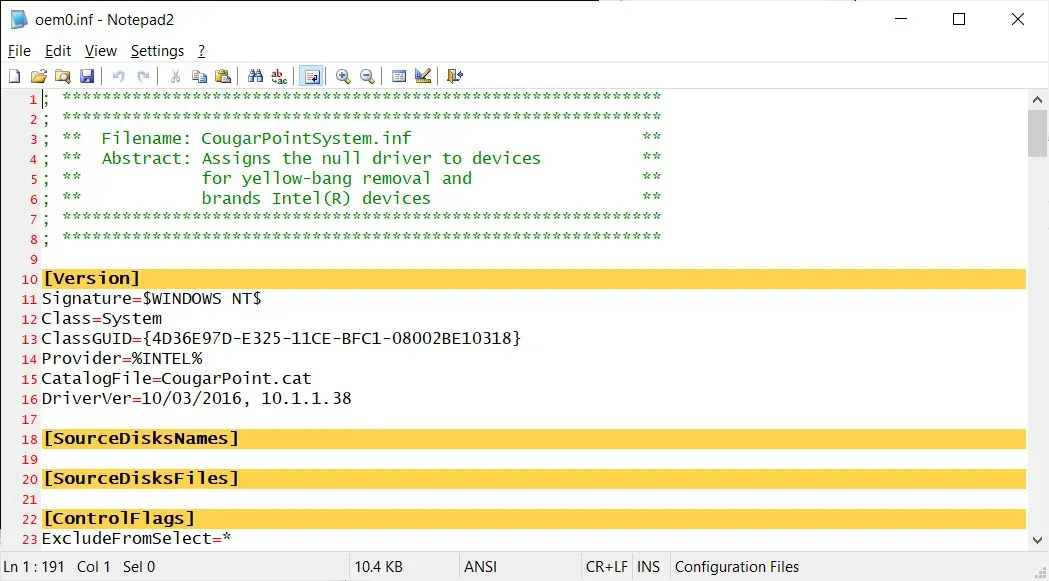
Task: Create a new document with toolbar icon
Action: coord(14,76)
